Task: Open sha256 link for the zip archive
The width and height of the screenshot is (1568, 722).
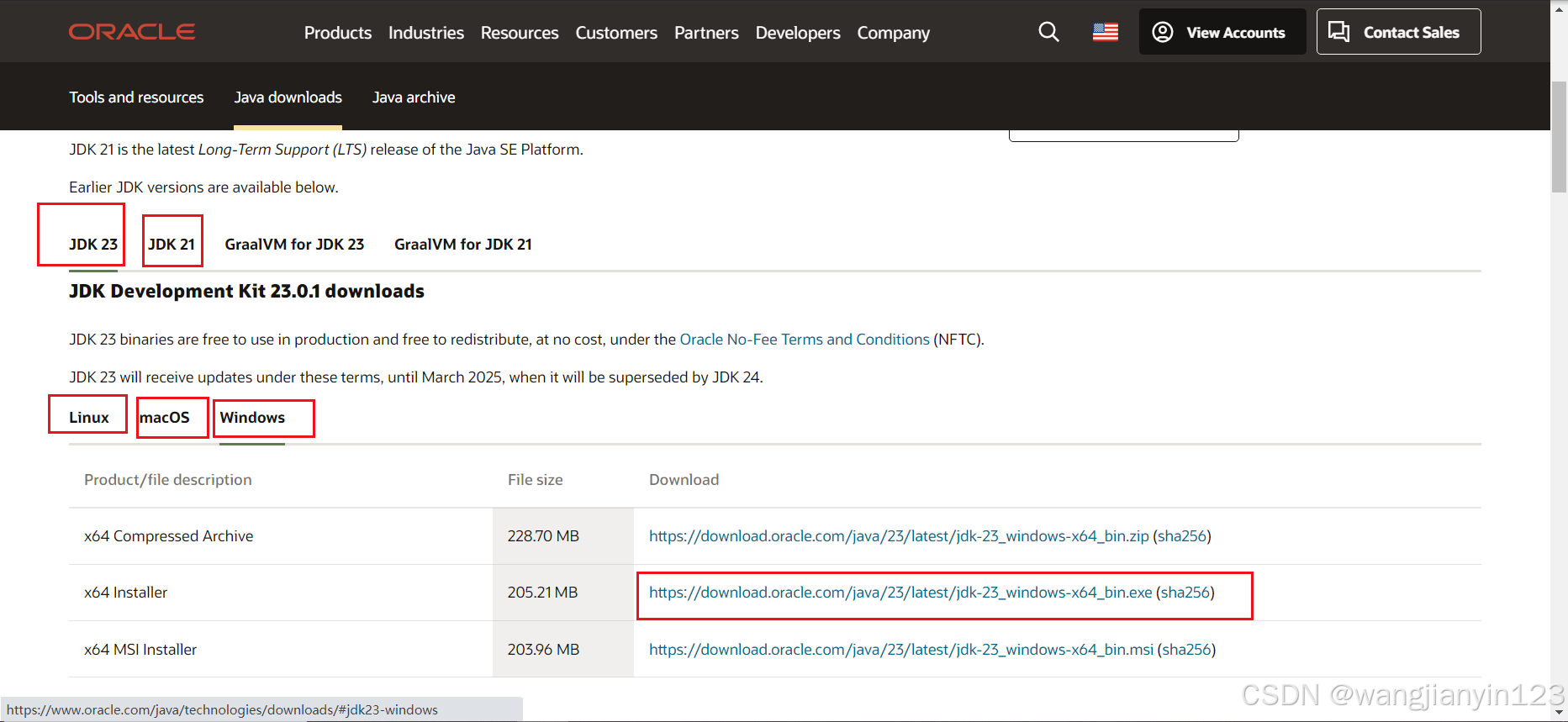Action: (x=1182, y=536)
